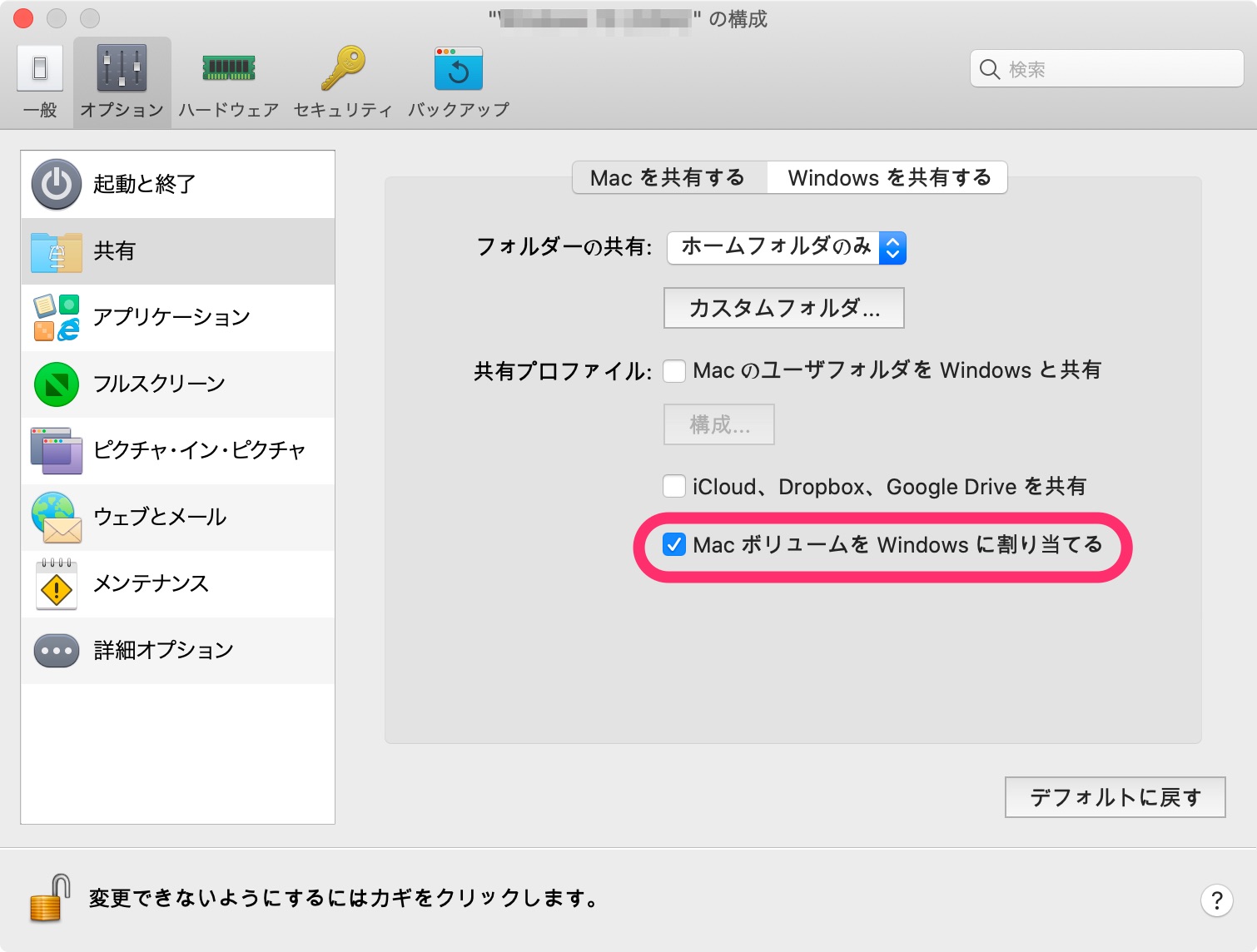Select メンテナンス warning icon in sidebar

click(x=57, y=583)
